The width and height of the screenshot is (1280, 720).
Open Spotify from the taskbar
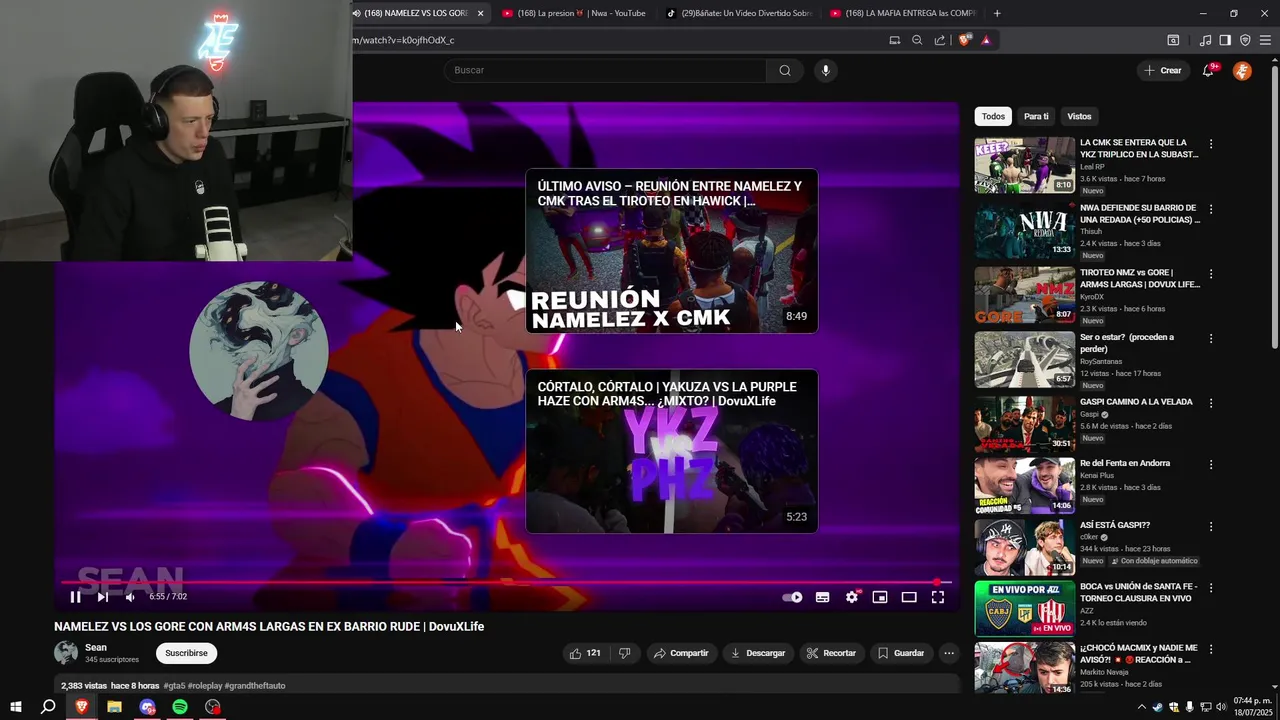click(180, 707)
